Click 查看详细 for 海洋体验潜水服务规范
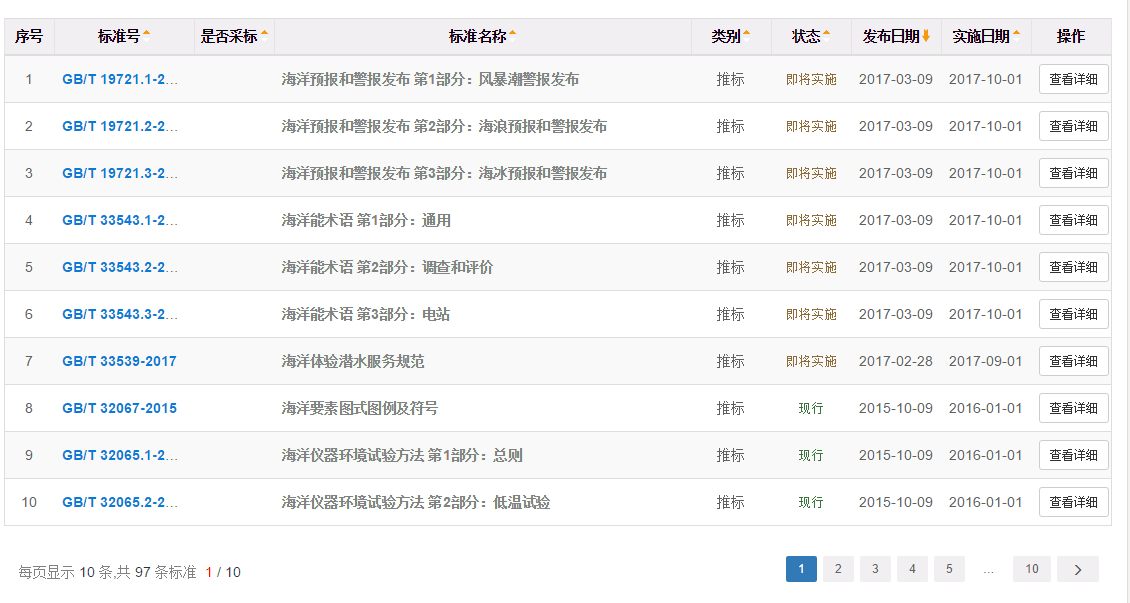 coord(1073,361)
